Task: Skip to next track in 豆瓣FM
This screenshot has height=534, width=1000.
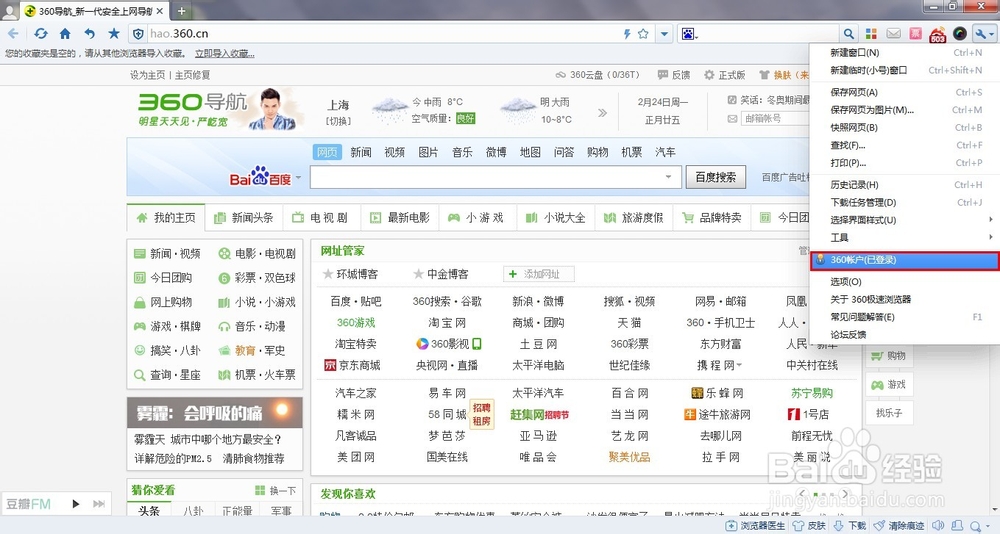Action: coord(99,504)
